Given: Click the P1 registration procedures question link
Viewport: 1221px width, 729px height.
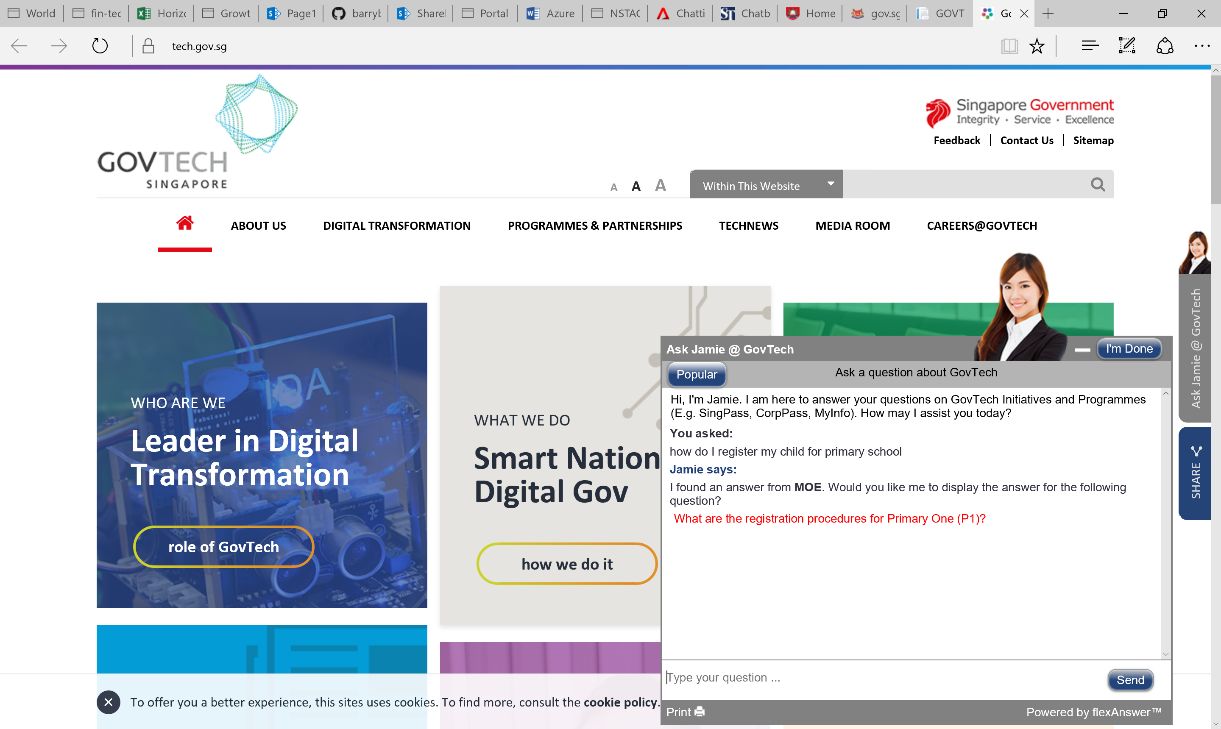Looking at the screenshot, I should (x=830, y=519).
